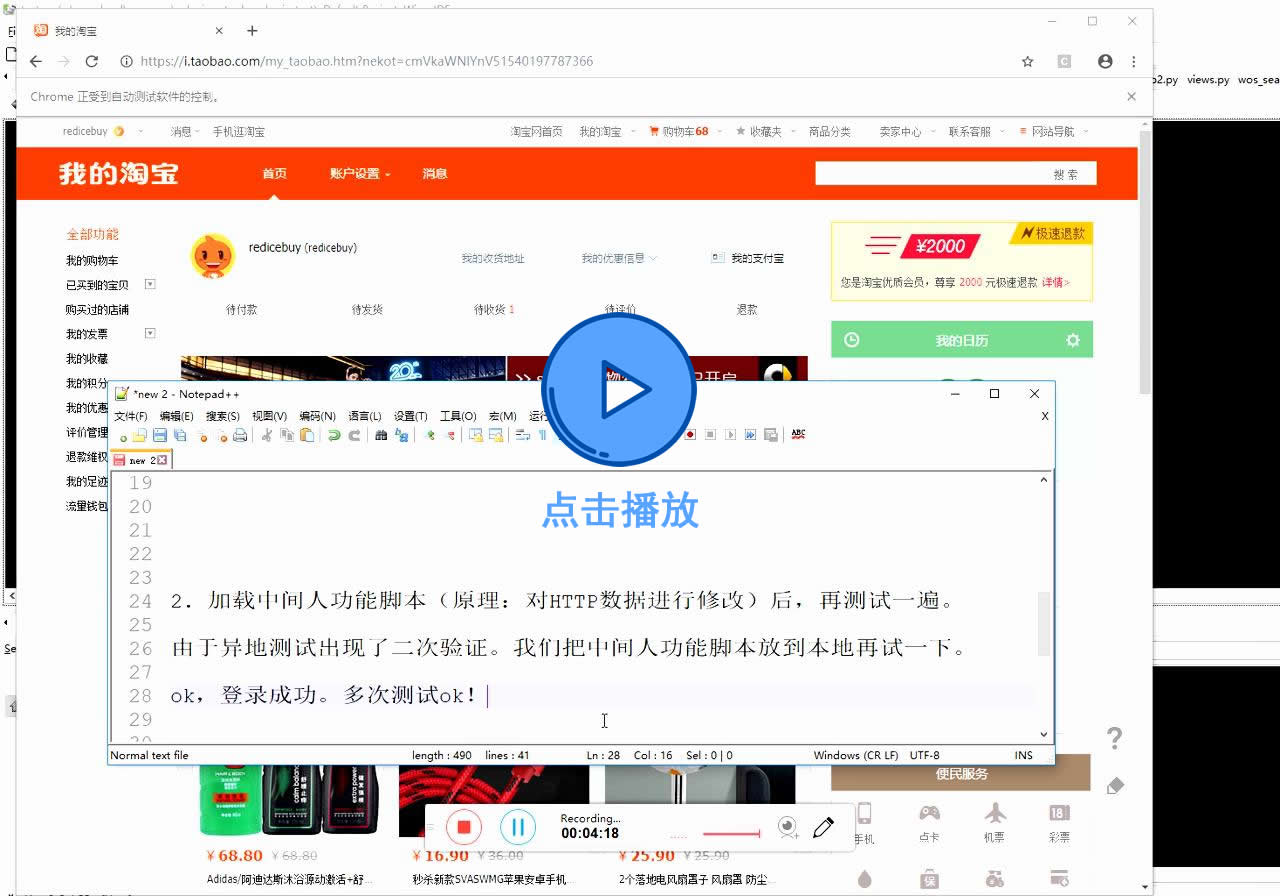Recorder volume level red slider
Screen dimensions: 1280x896
pos(731,833)
